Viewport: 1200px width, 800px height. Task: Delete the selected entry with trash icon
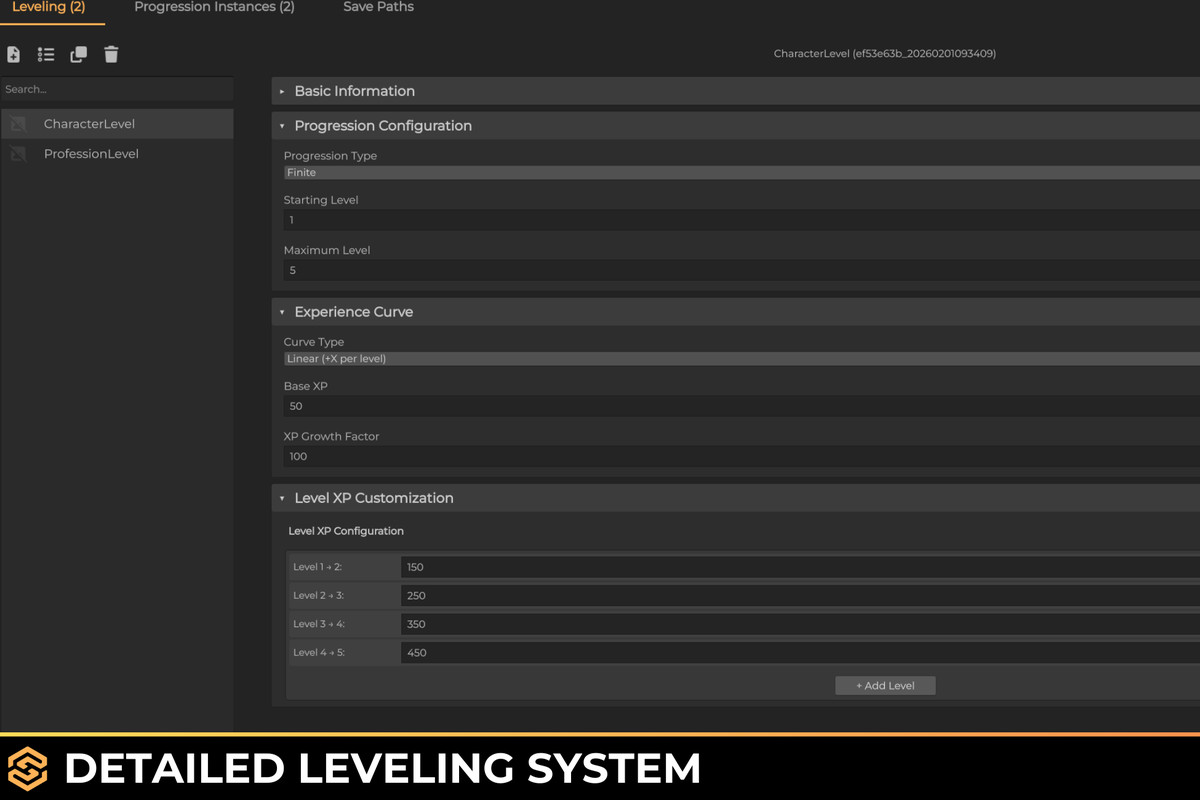point(111,55)
